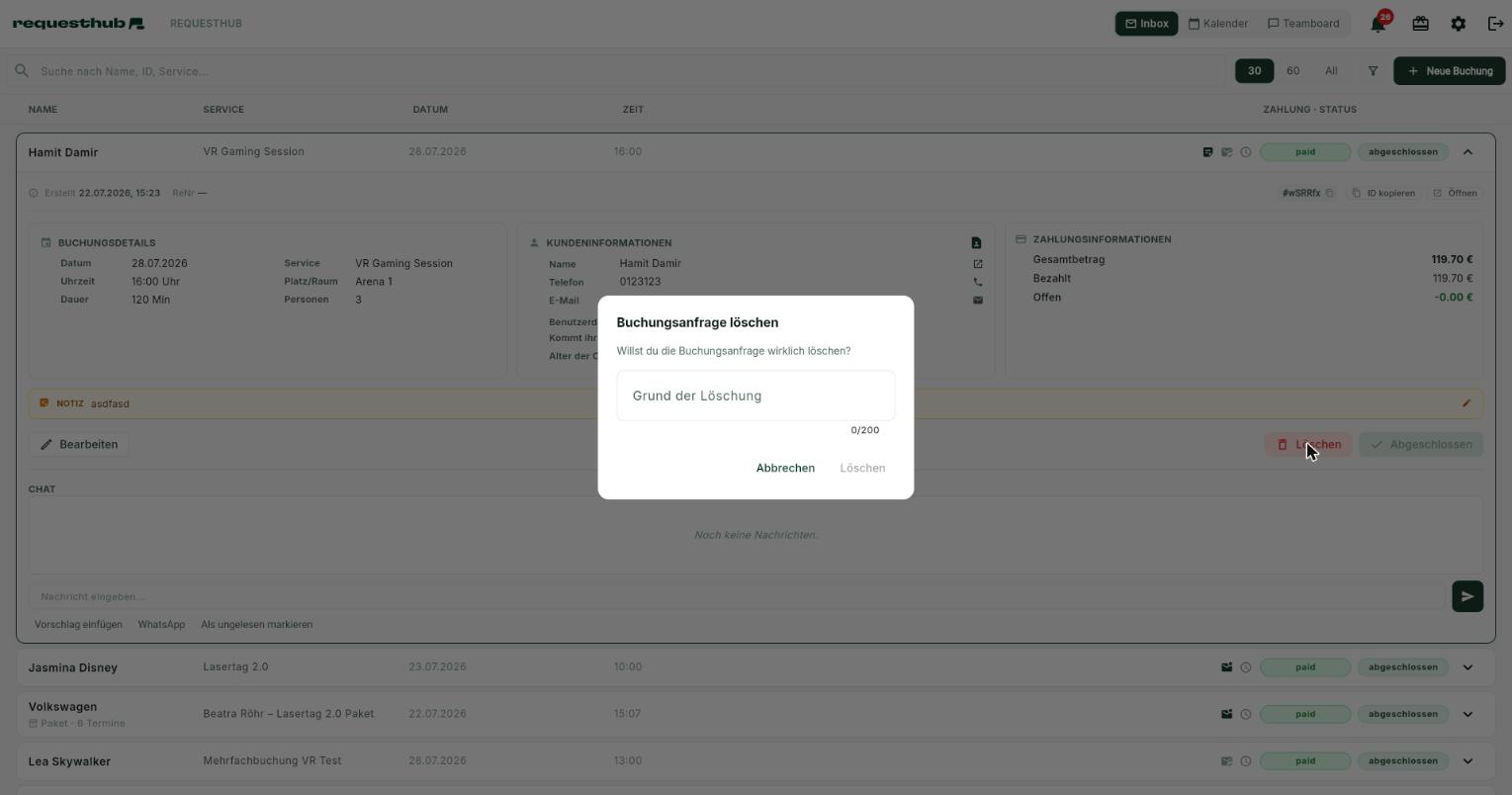Click the filter funnel icon
The width and height of the screenshot is (1512, 795).
click(x=1373, y=71)
